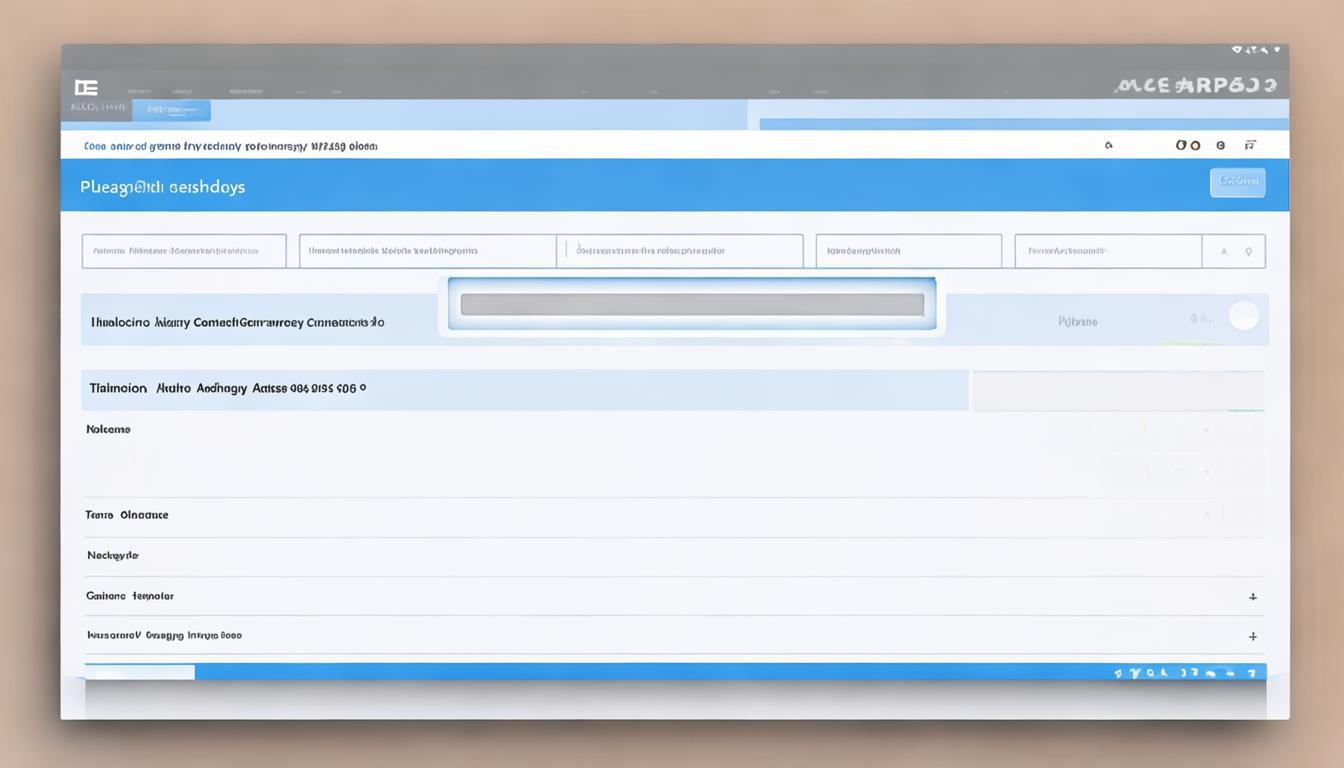Click the double-circle icon in white toolbar

(x=1188, y=145)
